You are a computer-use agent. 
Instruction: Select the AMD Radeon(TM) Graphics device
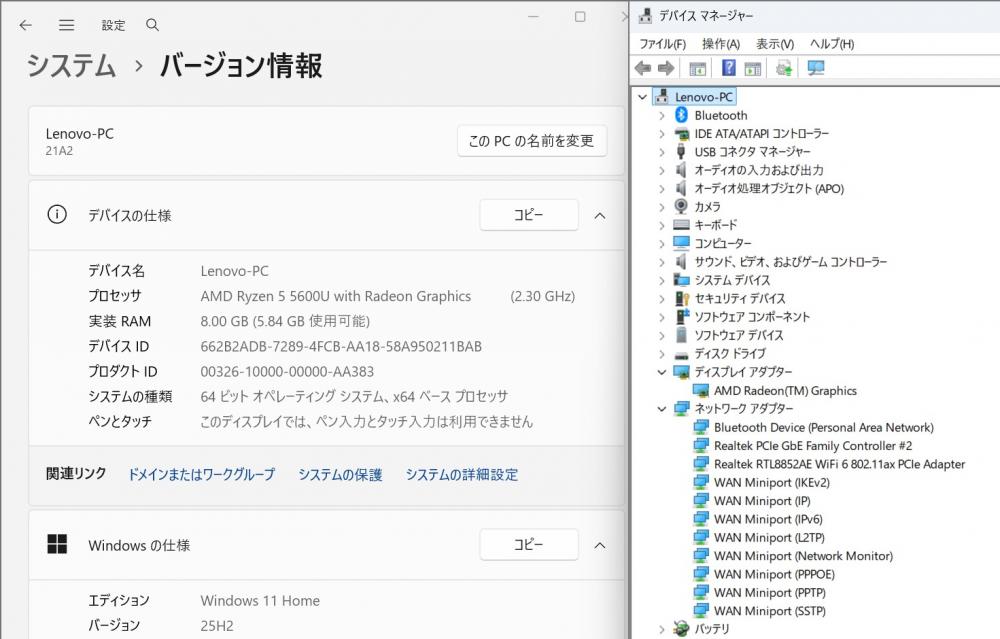click(784, 391)
